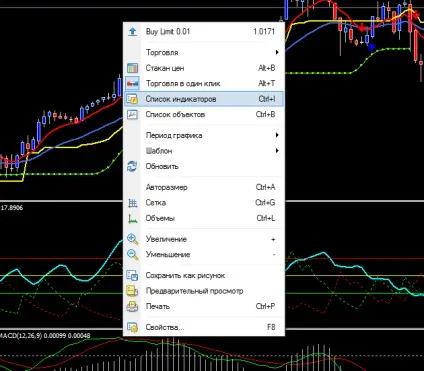The width and height of the screenshot is (424, 371).
Task: Click the one-click trading icon beside Торговля в один клик
Action: (x=132, y=83)
